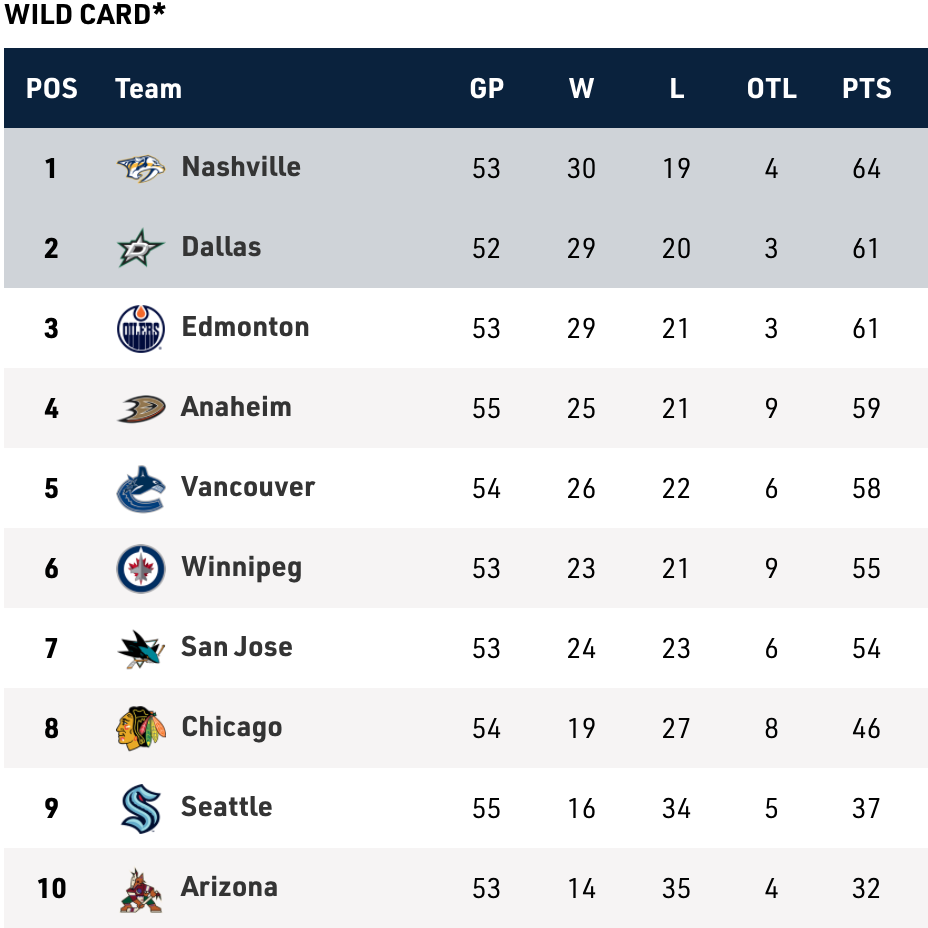The width and height of the screenshot is (928, 928).
Task: Click the W column header
Action: 581,88
